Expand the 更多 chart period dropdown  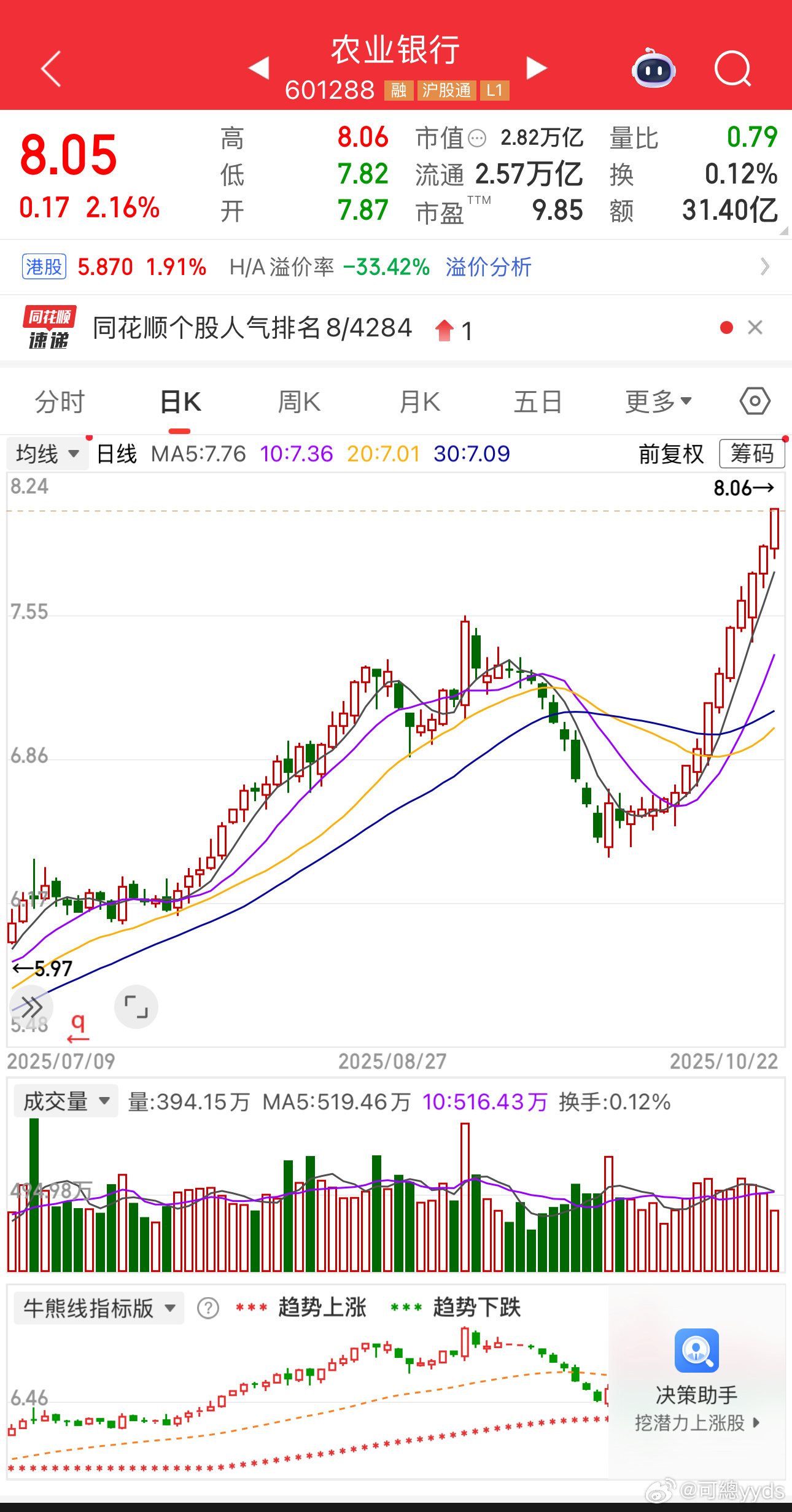point(658,402)
